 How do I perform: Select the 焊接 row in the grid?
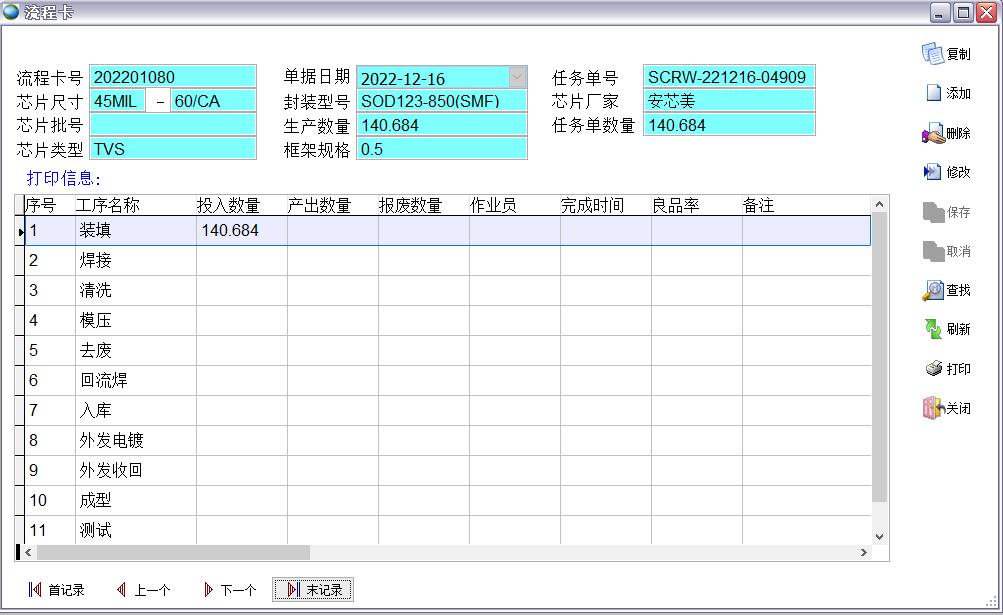click(x=96, y=261)
